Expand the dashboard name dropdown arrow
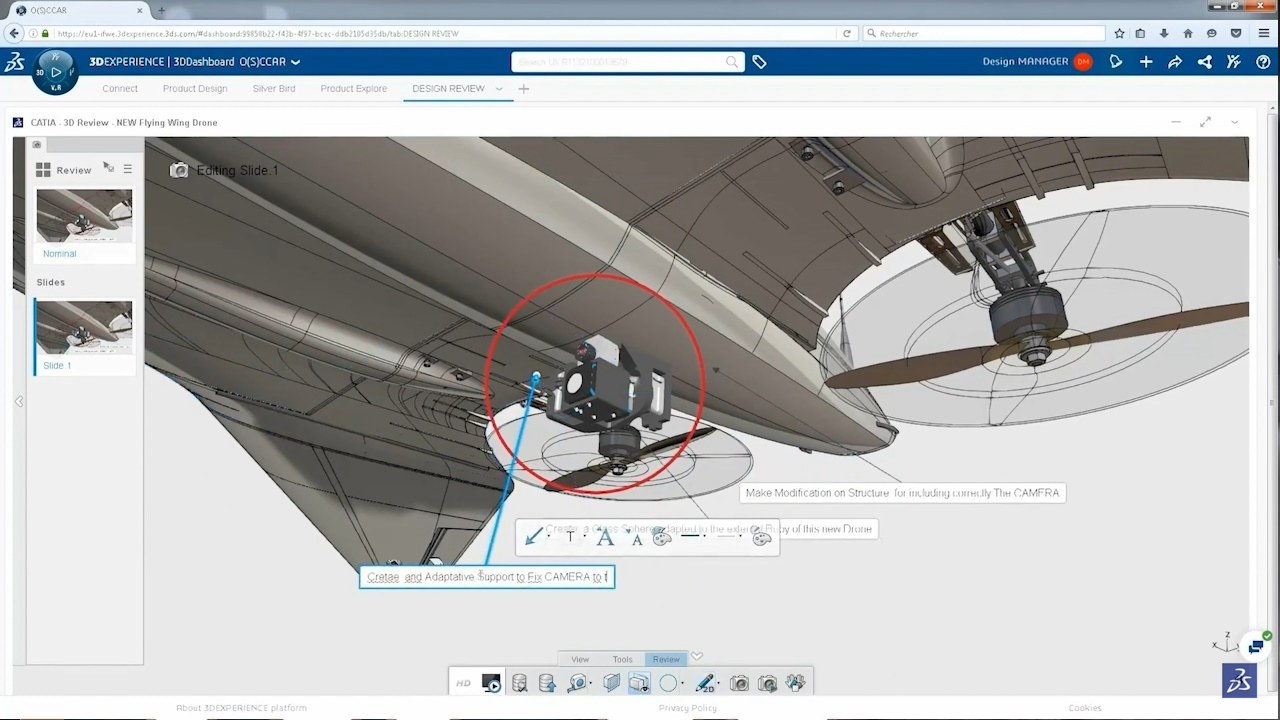 click(295, 62)
